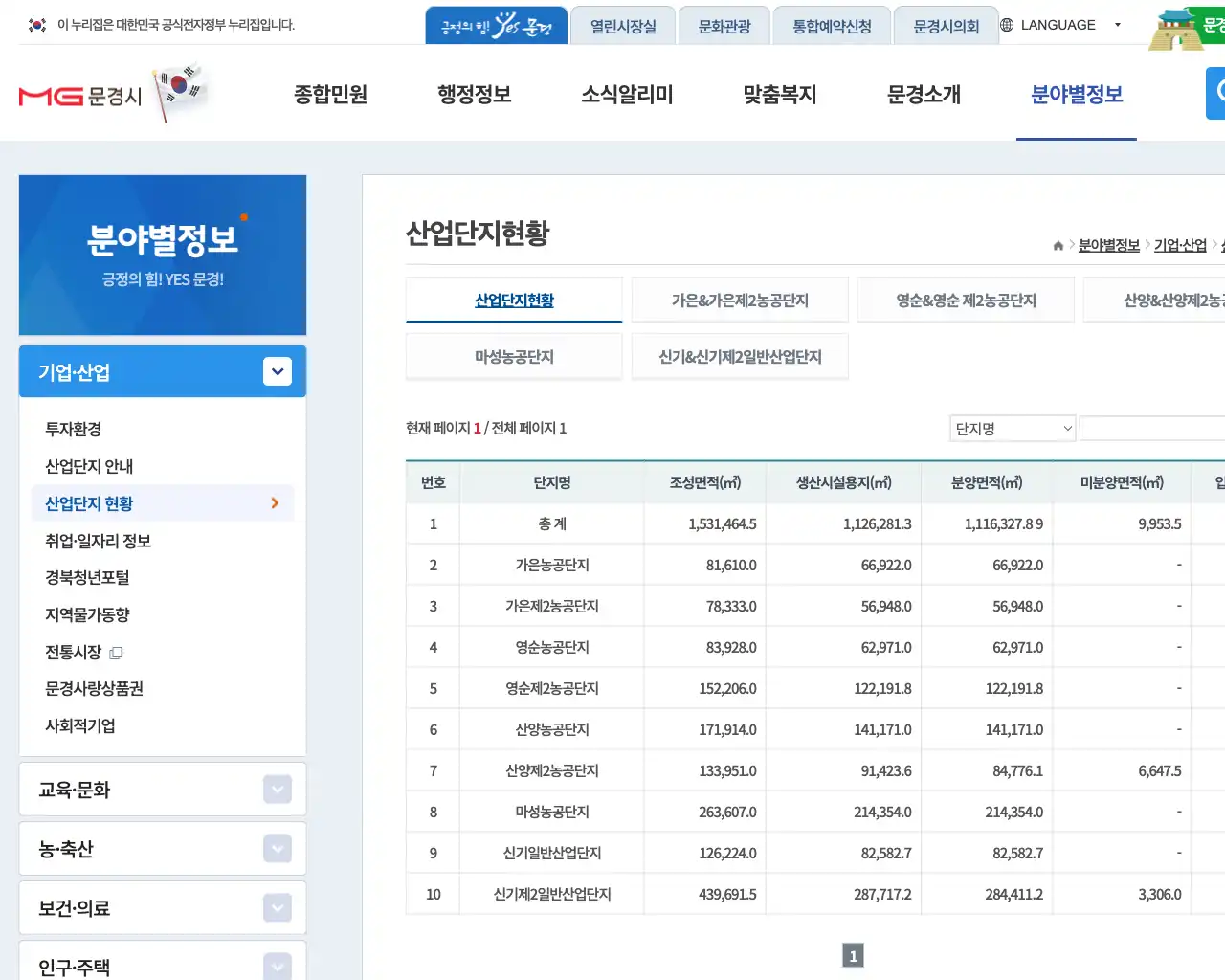
Task: Open the 소식알리미 main menu
Action: (627, 94)
